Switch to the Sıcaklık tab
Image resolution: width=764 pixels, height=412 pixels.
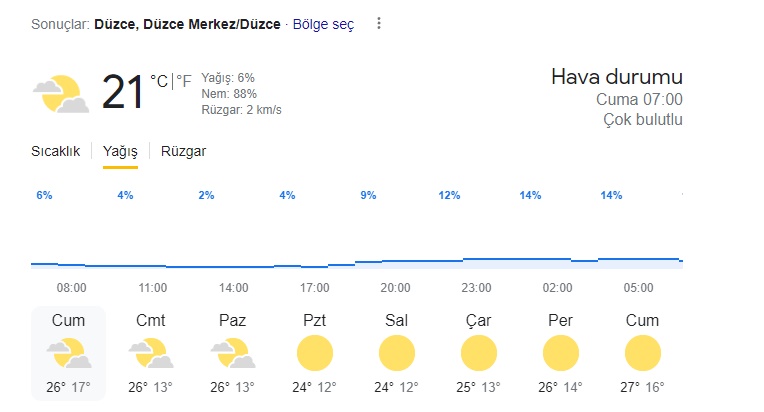click(56, 151)
